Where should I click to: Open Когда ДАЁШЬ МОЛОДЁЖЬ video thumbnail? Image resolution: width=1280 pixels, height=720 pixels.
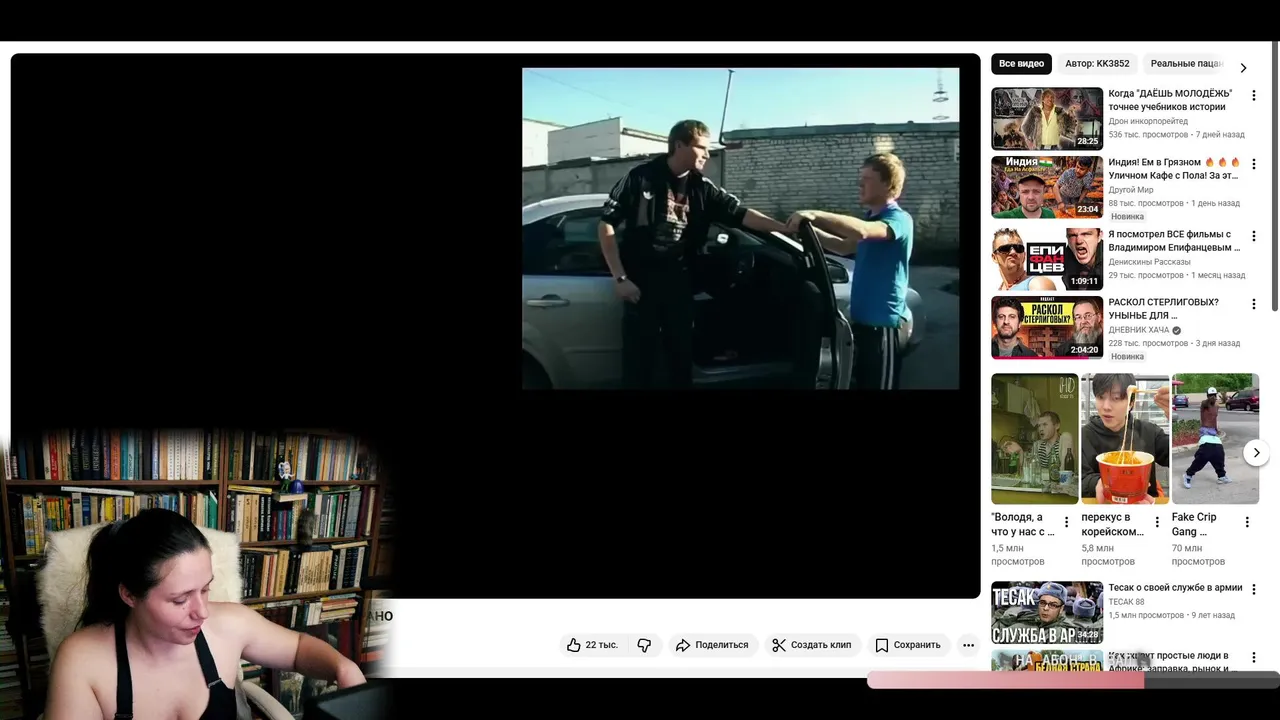click(1047, 118)
